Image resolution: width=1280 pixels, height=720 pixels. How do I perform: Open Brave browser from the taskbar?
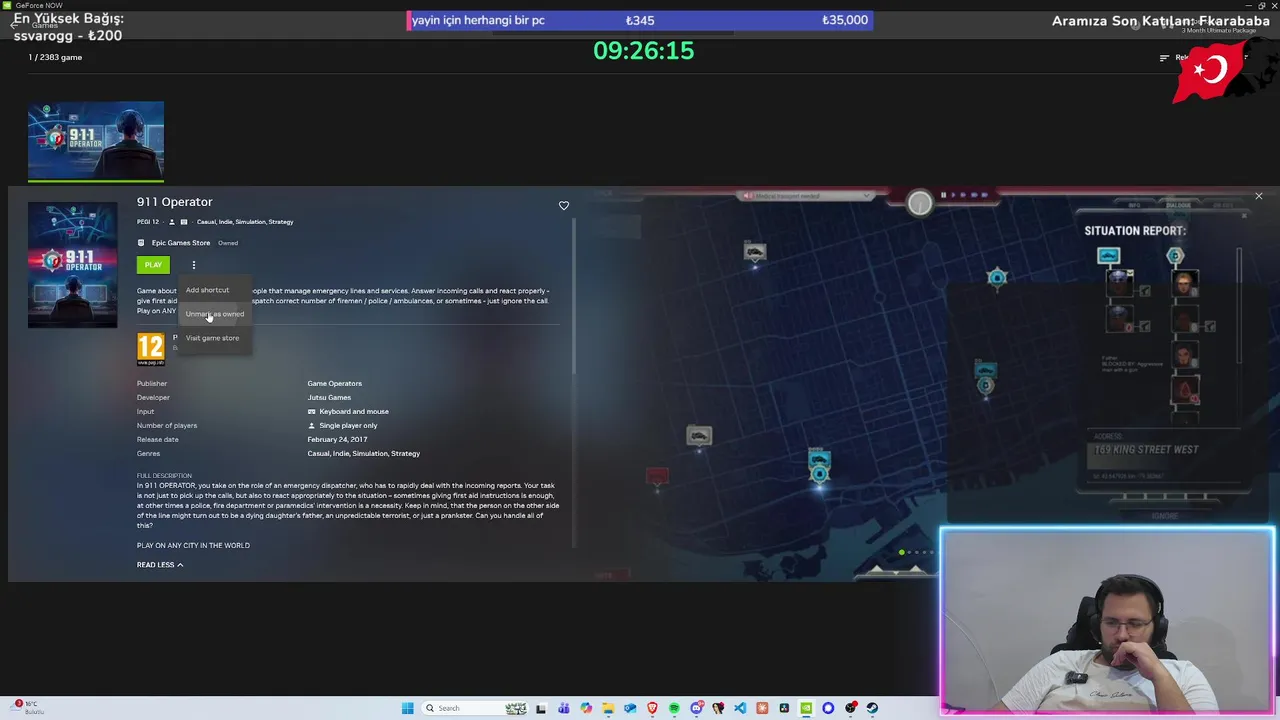pos(652,708)
